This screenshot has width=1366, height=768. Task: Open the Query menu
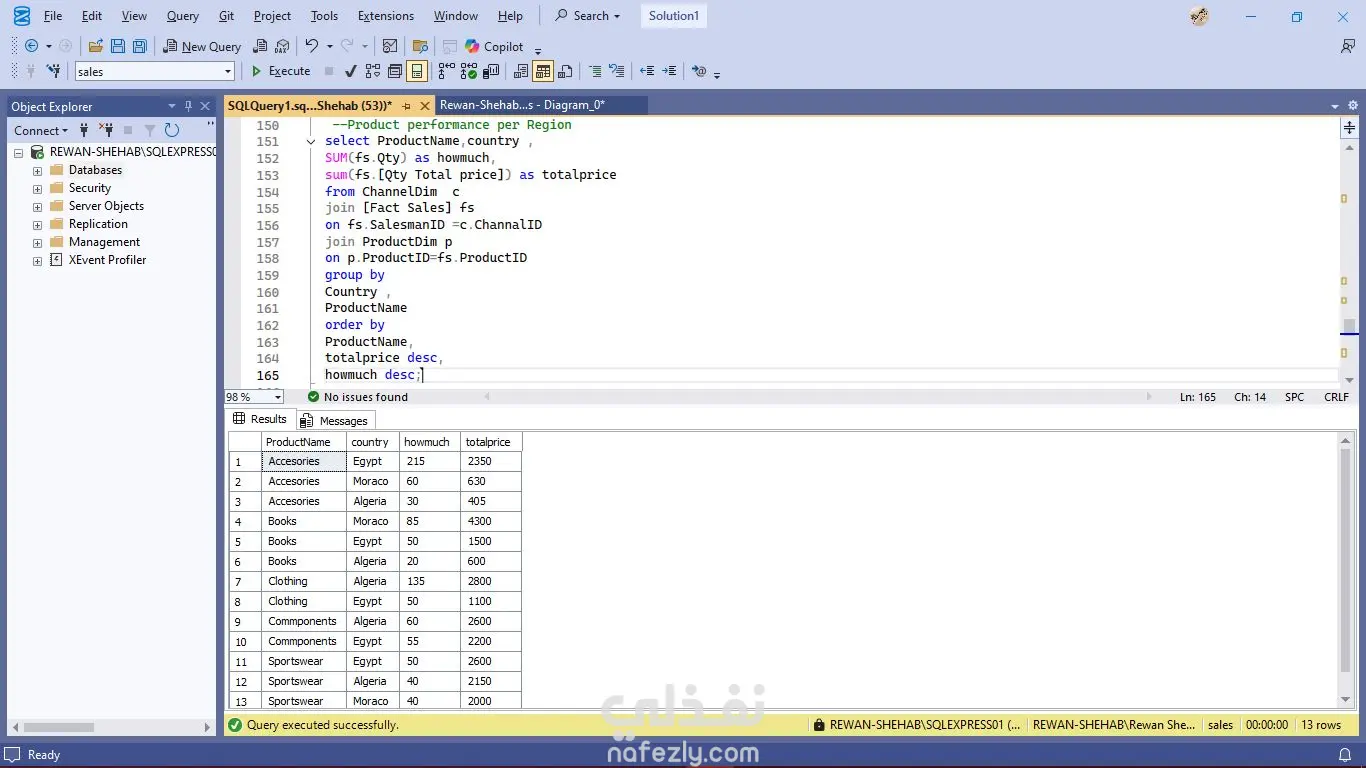point(182,16)
